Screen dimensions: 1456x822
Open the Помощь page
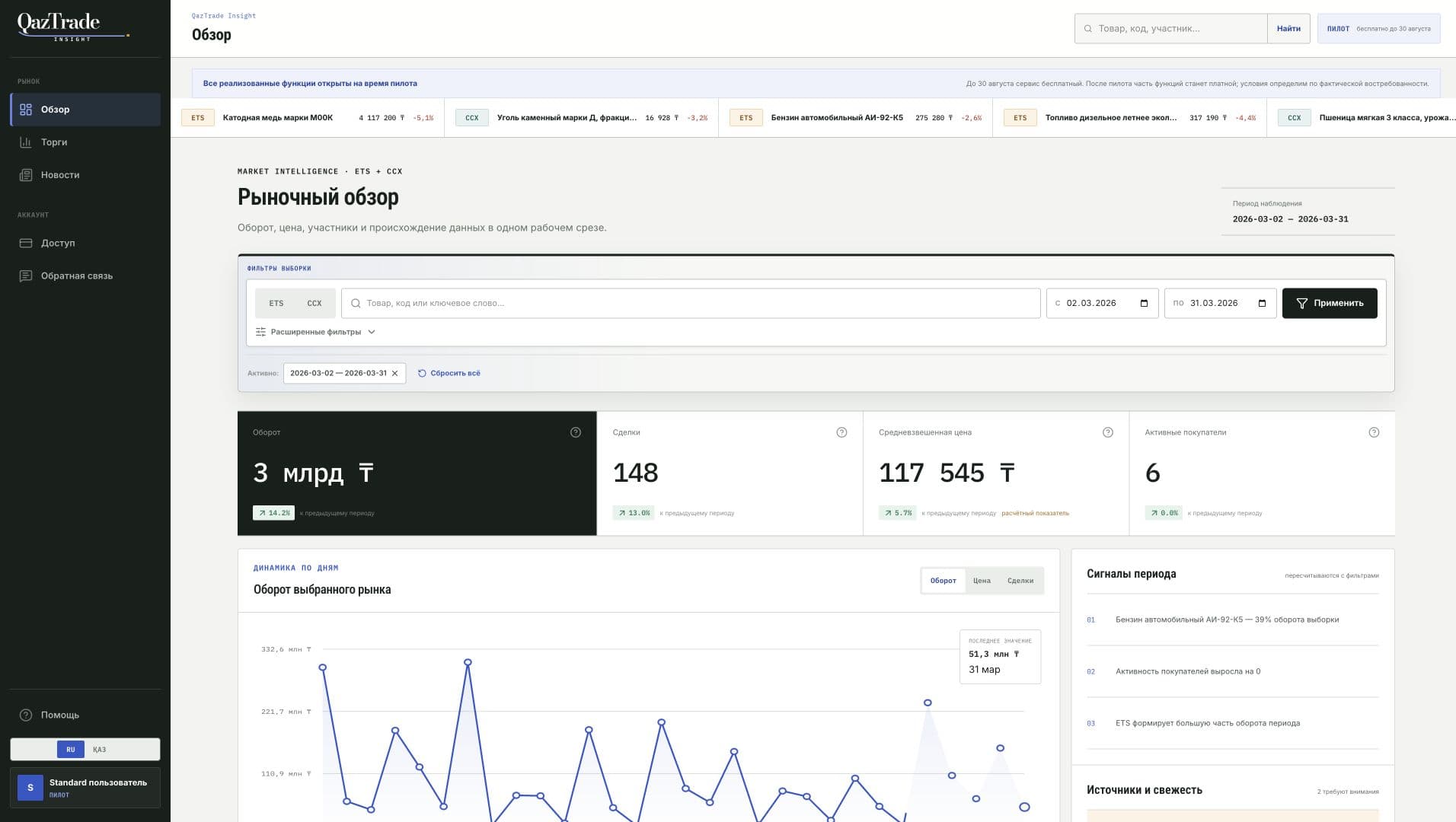pyautogui.click(x=85, y=715)
